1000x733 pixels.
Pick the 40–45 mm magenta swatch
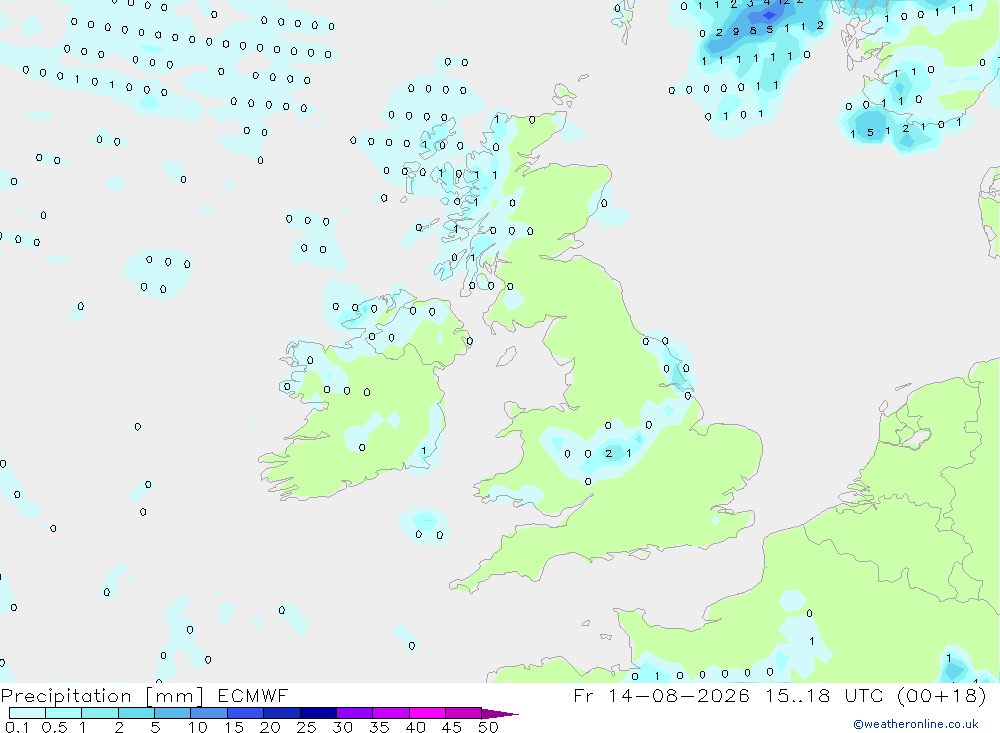point(427,713)
